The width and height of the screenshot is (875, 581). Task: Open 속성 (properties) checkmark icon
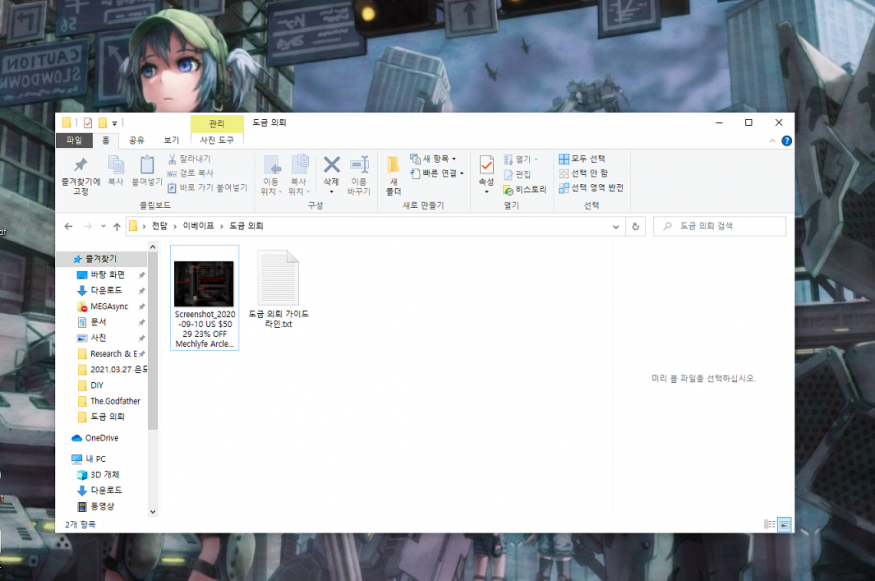click(486, 165)
